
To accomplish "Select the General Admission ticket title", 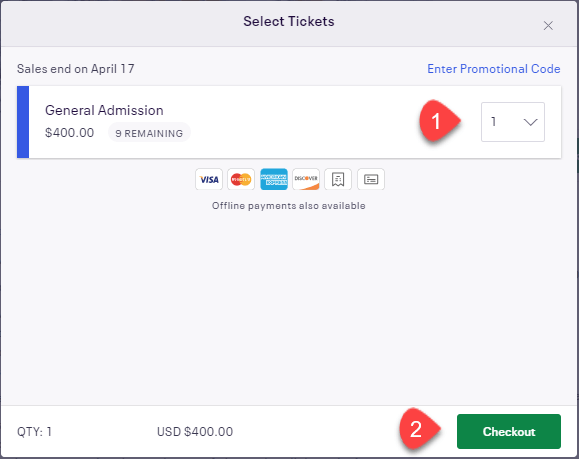I will [104, 110].
